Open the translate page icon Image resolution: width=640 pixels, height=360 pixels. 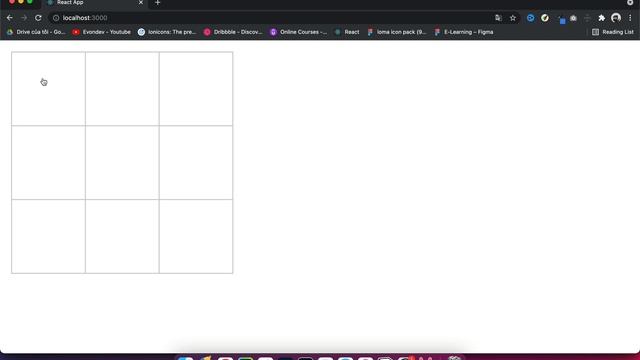tap(498, 18)
